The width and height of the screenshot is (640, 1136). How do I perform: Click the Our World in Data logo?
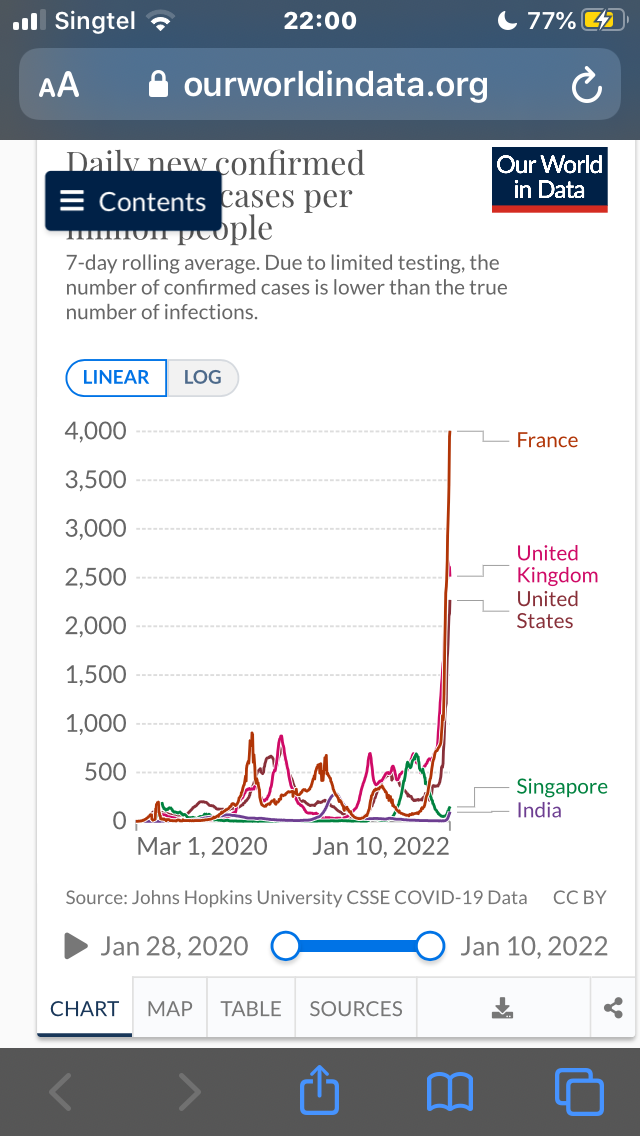549,179
